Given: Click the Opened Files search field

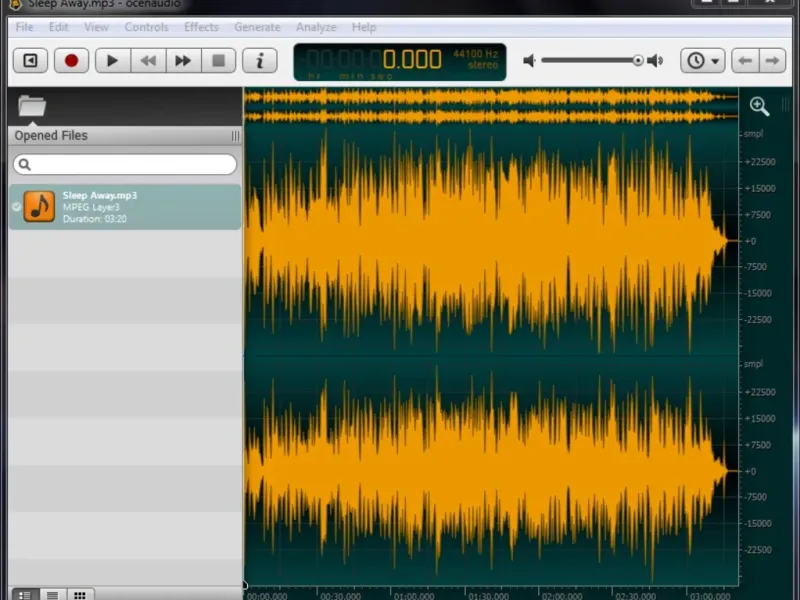Looking at the screenshot, I should tap(125, 164).
